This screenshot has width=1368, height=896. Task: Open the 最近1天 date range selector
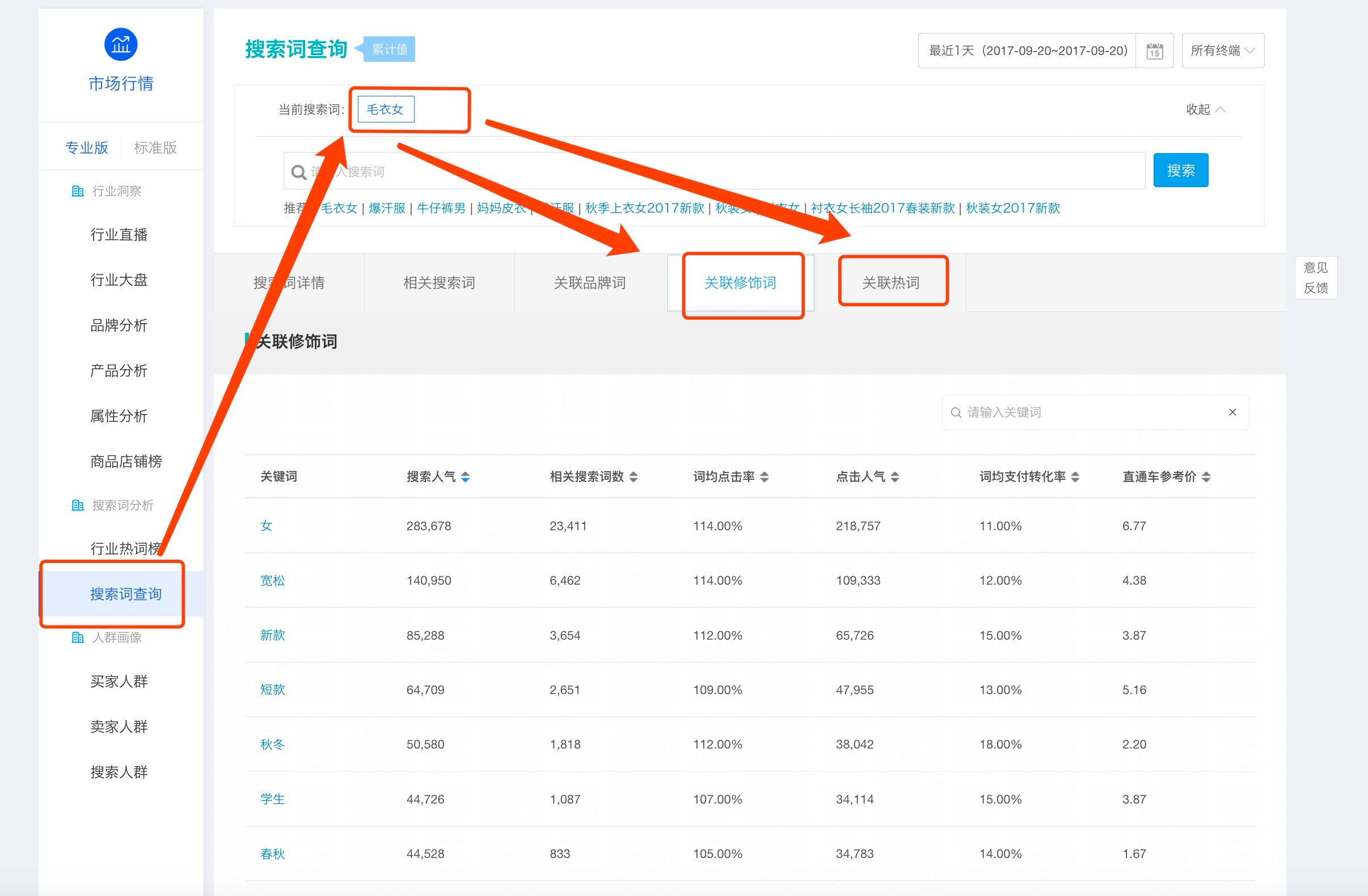[1027, 50]
